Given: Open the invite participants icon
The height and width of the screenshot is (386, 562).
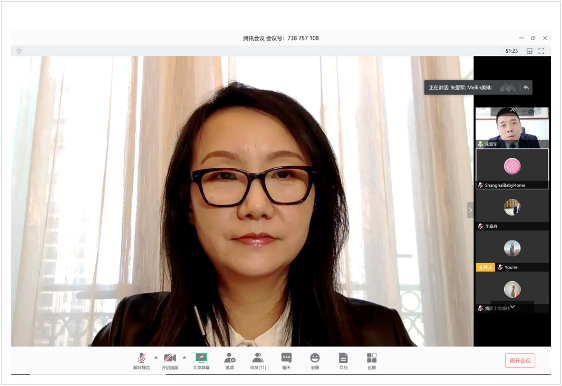Looking at the screenshot, I should pos(229,361).
